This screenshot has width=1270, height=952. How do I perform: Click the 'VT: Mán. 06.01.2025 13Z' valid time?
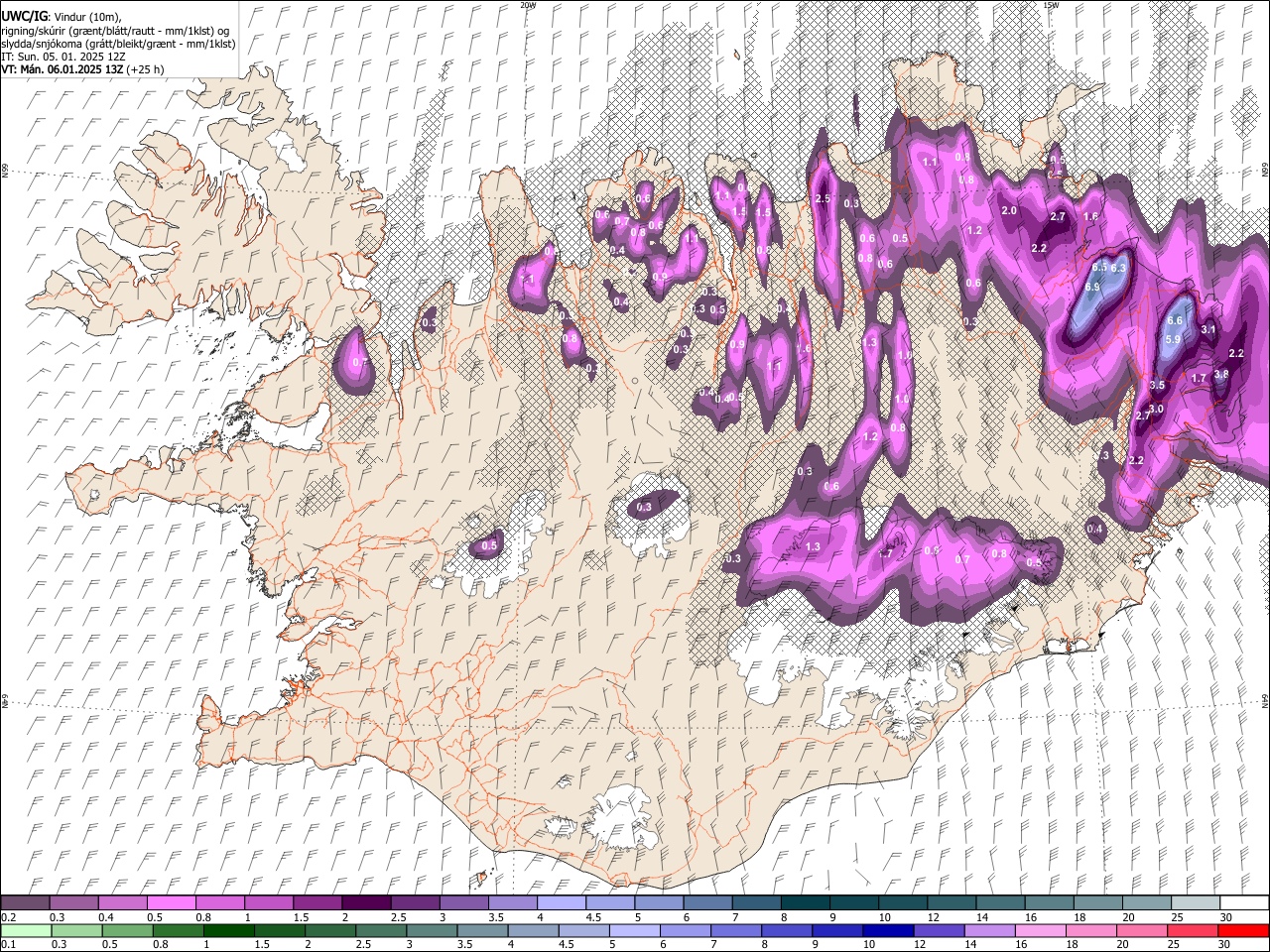coord(62,69)
